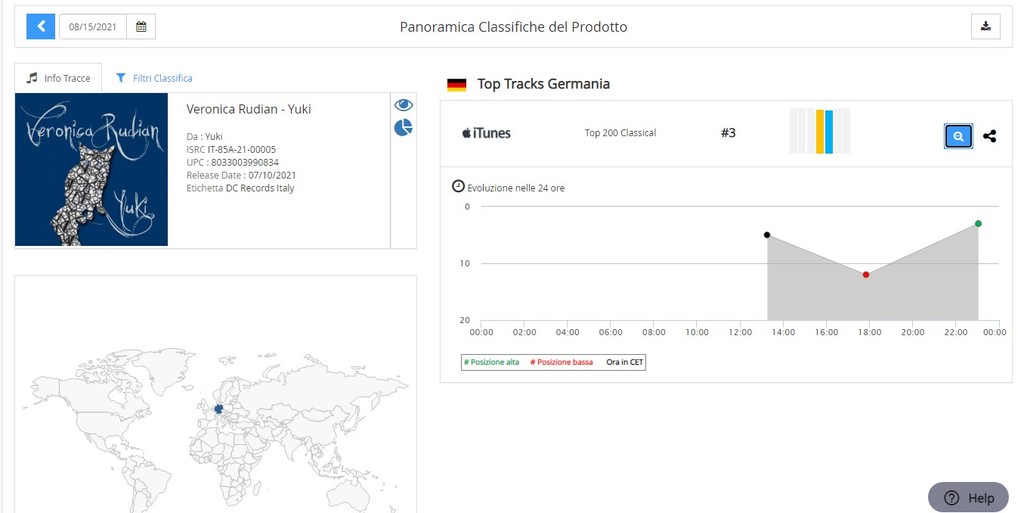Click the download icon in header
The height and width of the screenshot is (513, 1024).
[x=985, y=27]
